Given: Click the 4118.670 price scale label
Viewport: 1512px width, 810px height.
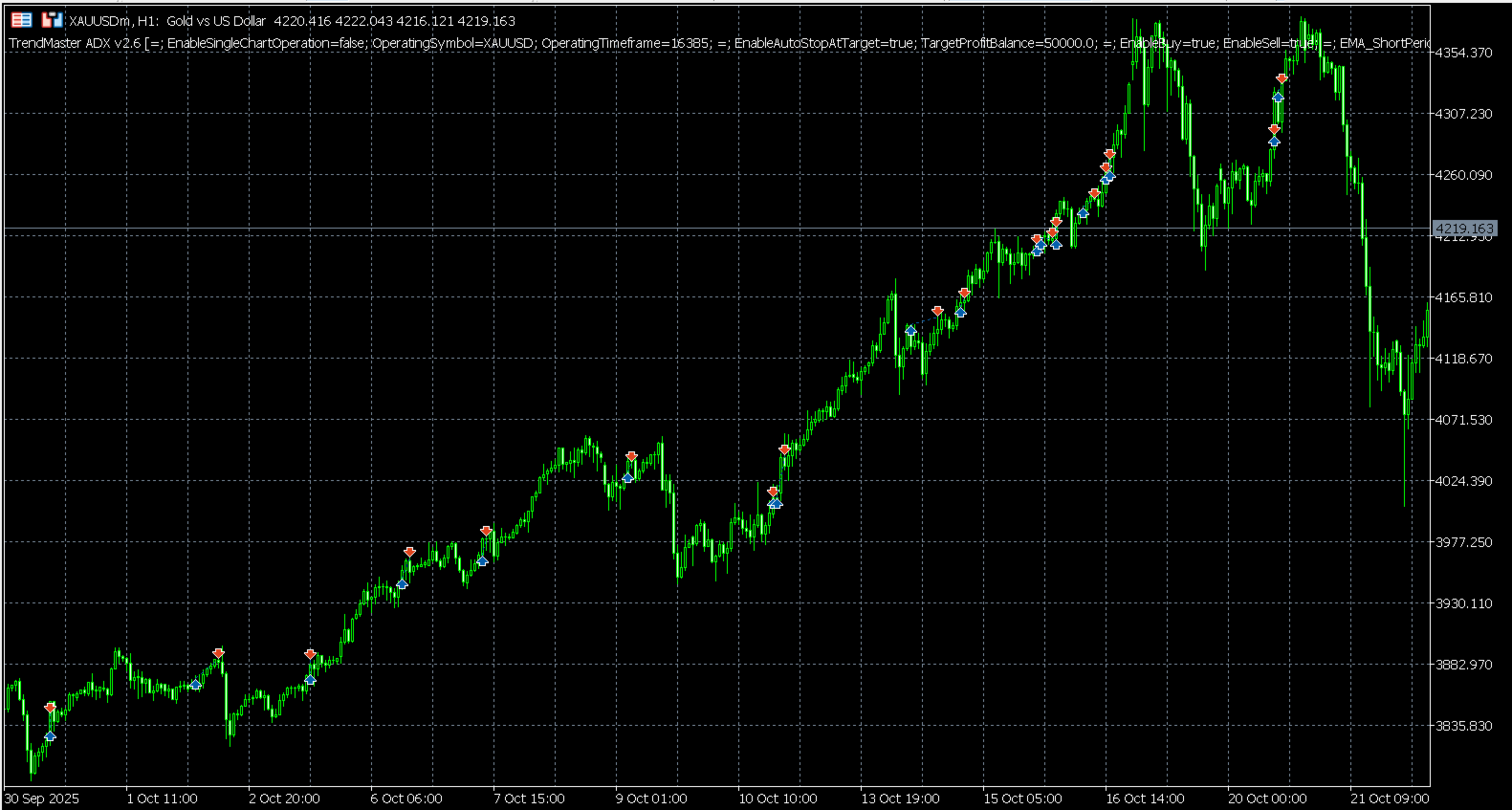Looking at the screenshot, I should [1463, 359].
